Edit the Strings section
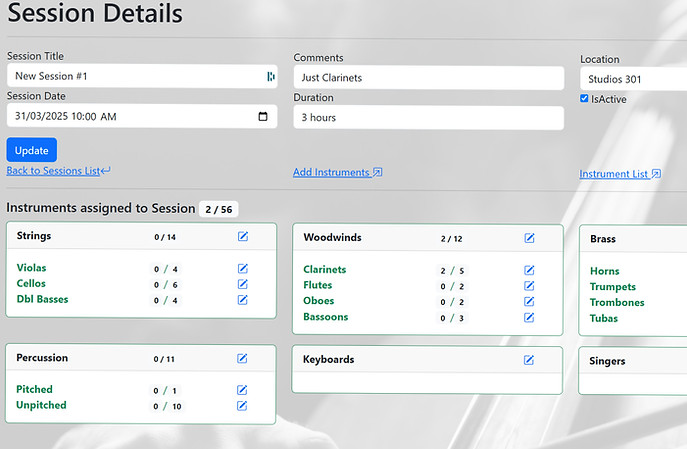687x449 pixels. click(x=243, y=237)
